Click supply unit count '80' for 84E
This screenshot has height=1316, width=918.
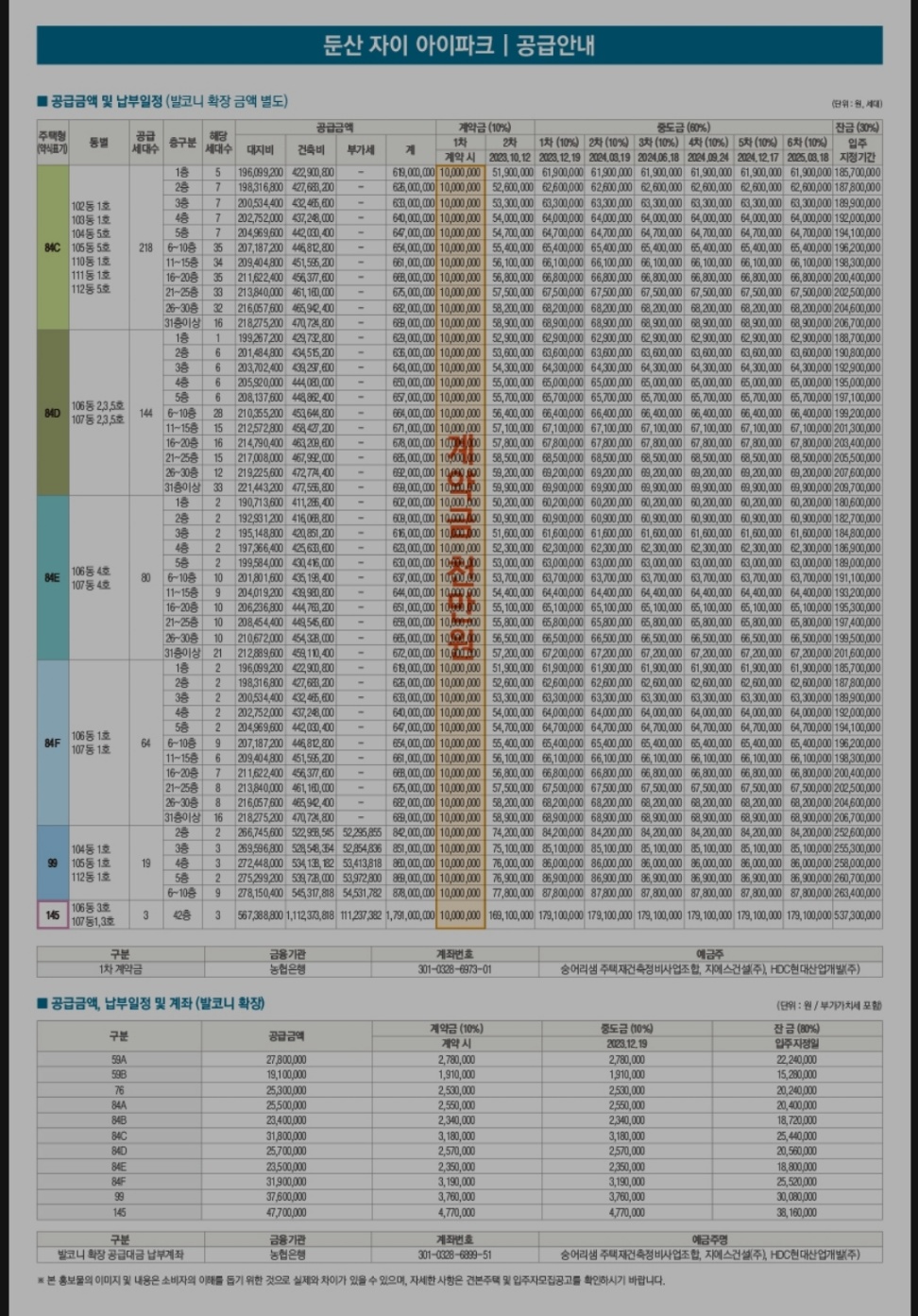[x=145, y=577]
